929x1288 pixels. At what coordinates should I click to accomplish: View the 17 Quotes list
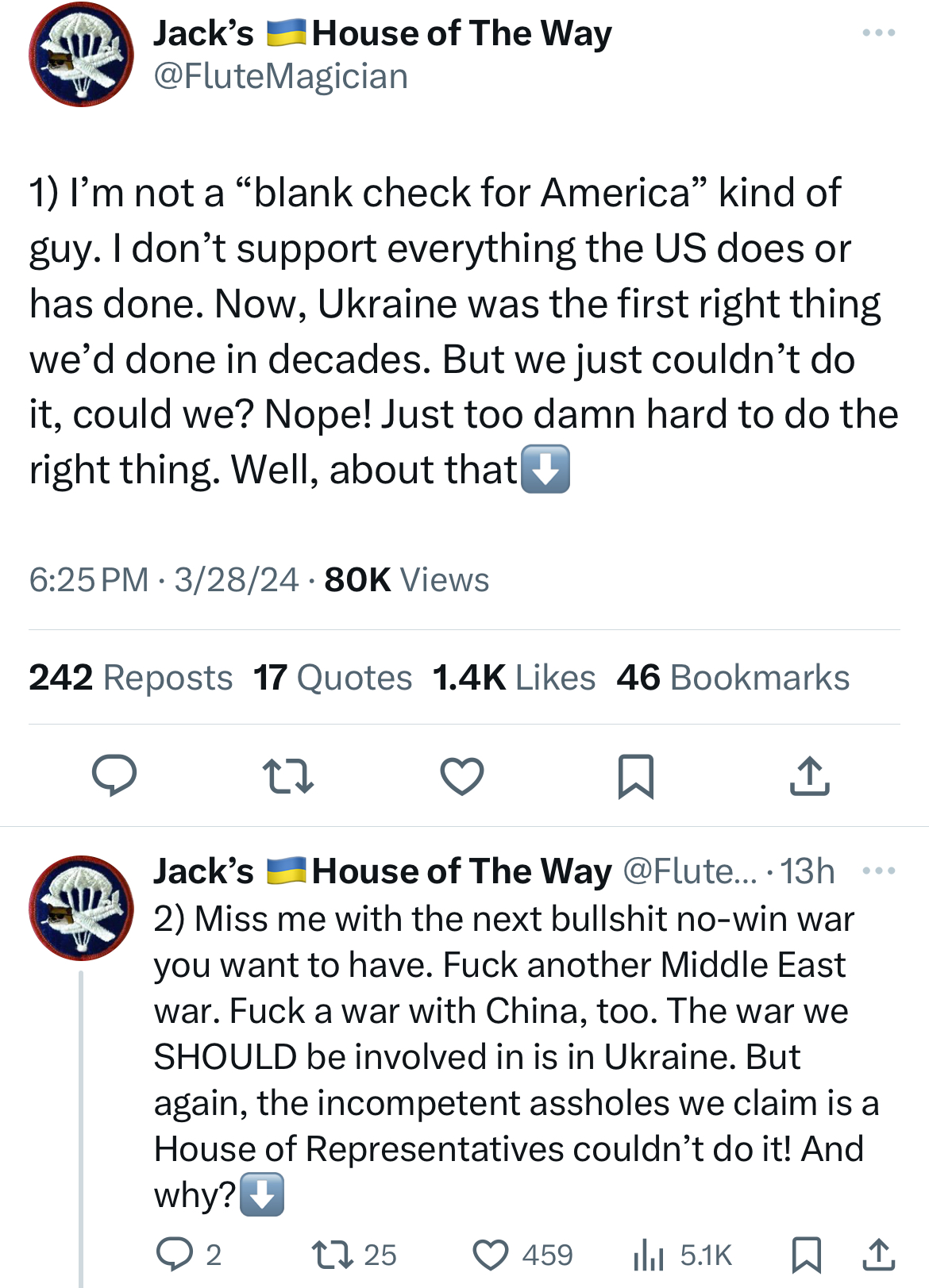(x=333, y=678)
